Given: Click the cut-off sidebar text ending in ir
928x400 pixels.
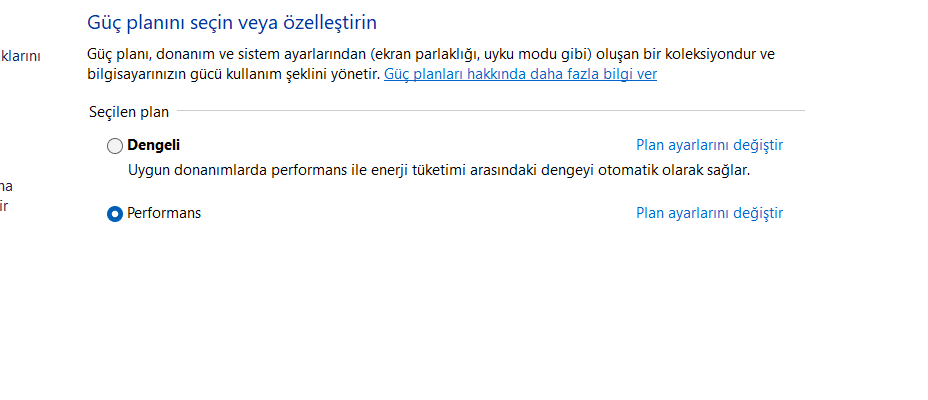Looking at the screenshot, I should (4, 206).
